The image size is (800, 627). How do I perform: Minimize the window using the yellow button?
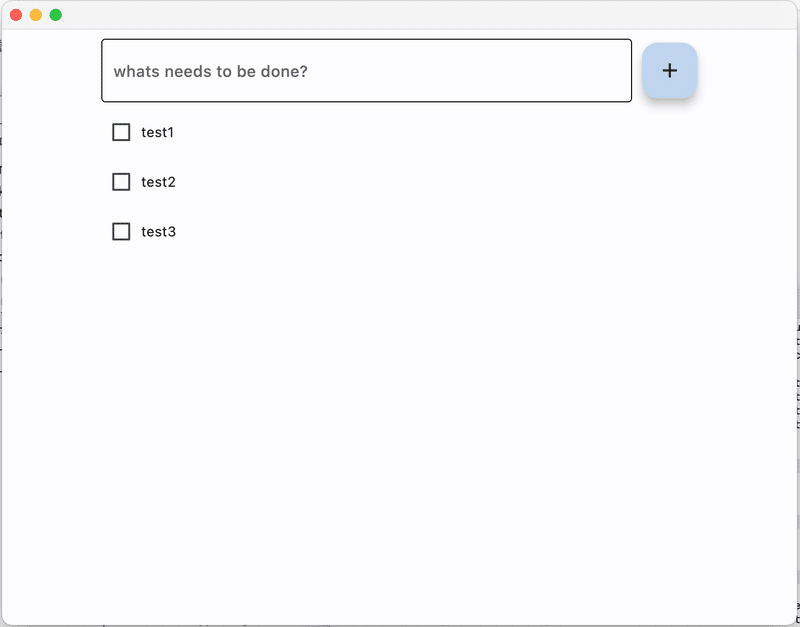tap(36, 15)
